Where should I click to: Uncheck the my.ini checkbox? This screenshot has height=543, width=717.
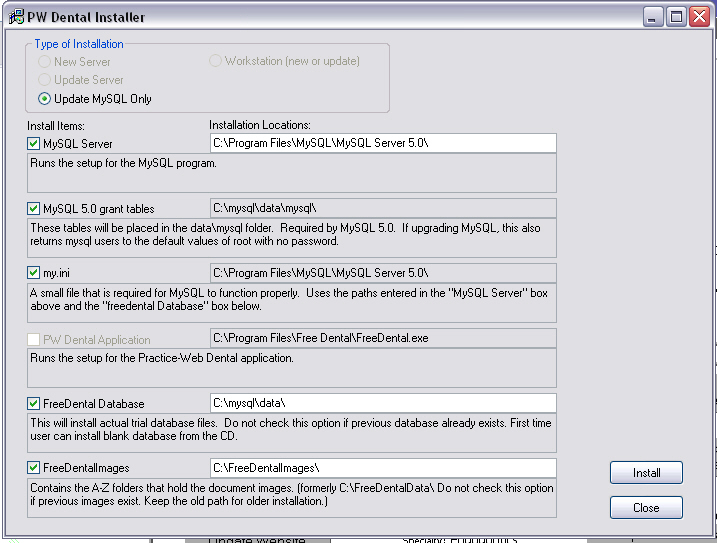(34, 273)
